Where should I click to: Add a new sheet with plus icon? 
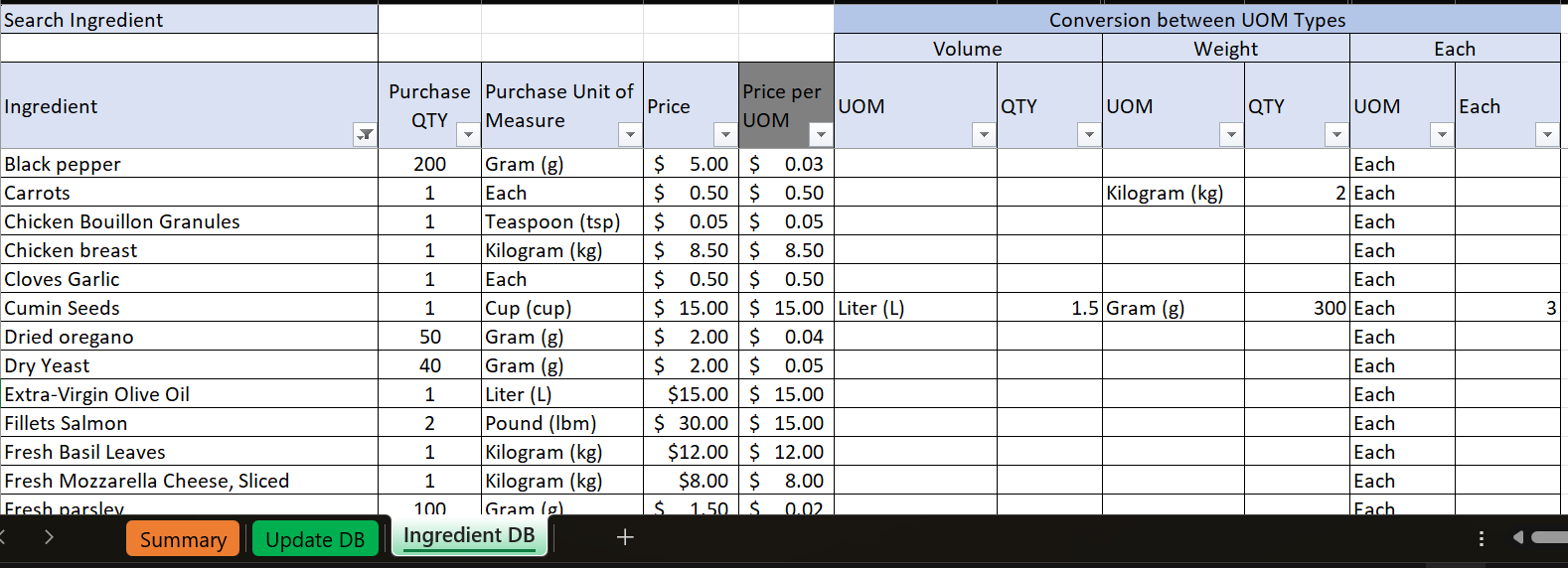625,537
